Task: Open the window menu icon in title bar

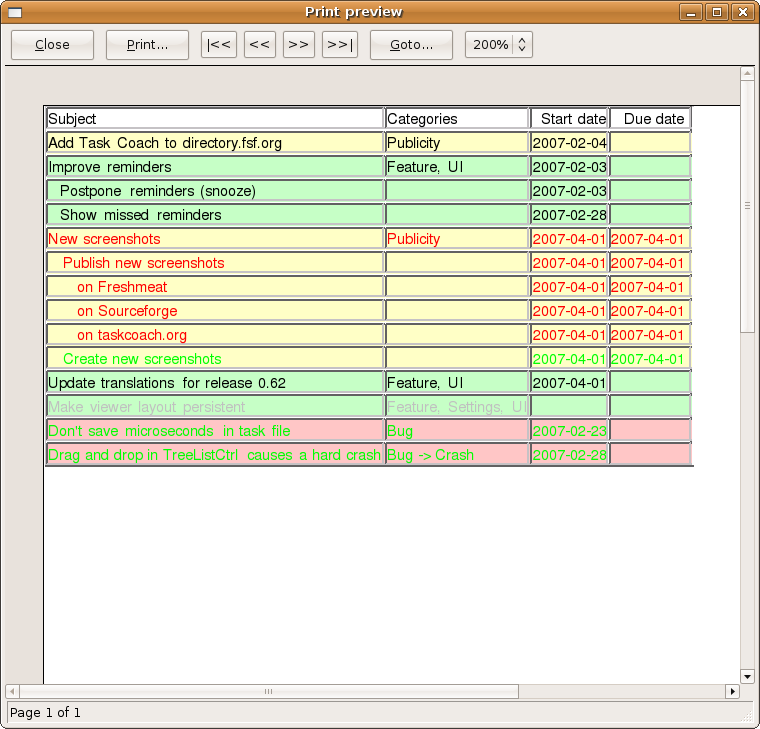Action: [15, 12]
